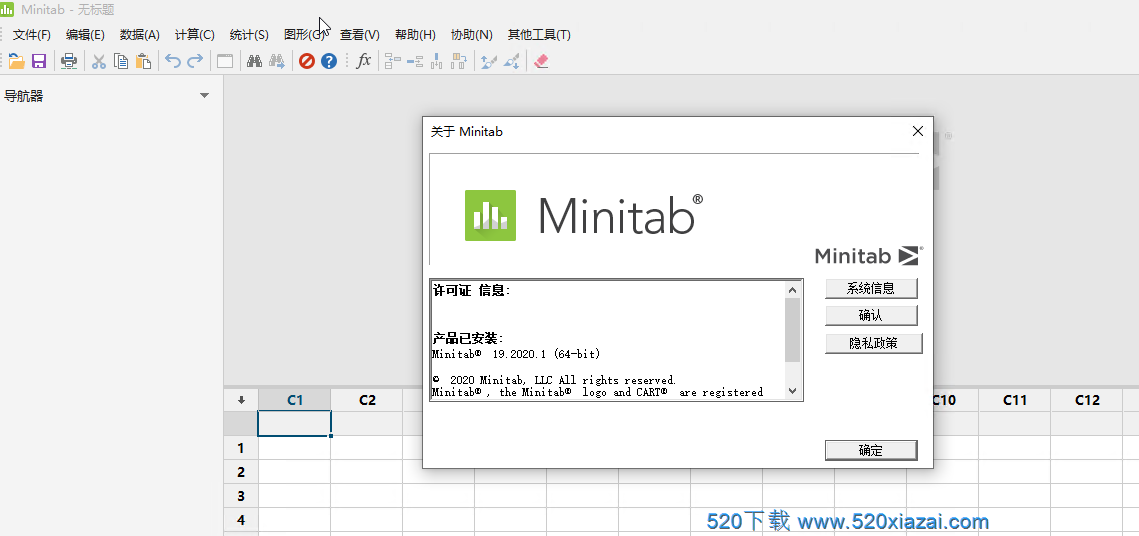Open the 图形(G) menu
This screenshot has width=1139, height=536.
[x=304, y=34]
